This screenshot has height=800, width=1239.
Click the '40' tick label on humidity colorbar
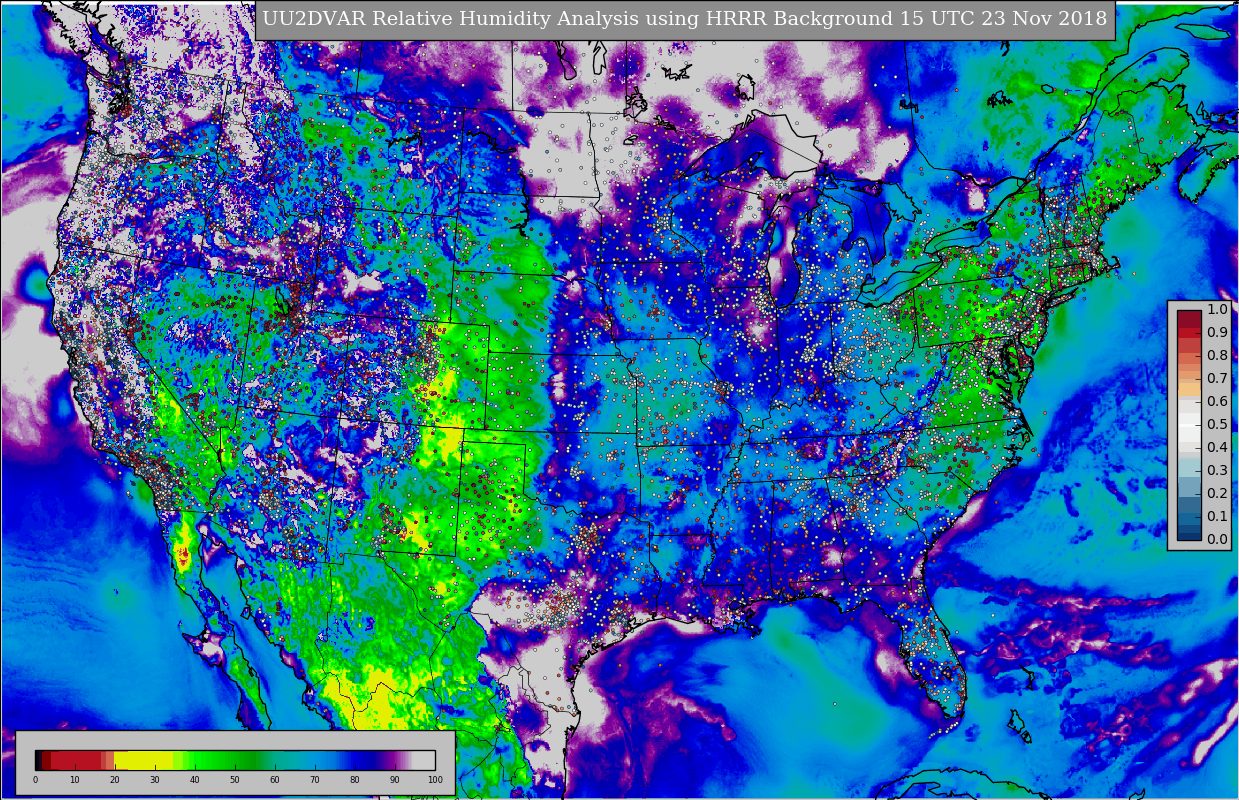pyautogui.click(x=195, y=780)
